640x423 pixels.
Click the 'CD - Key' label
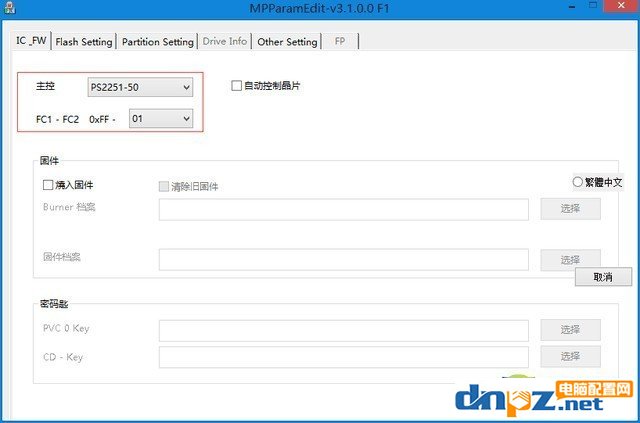pos(63,357)
